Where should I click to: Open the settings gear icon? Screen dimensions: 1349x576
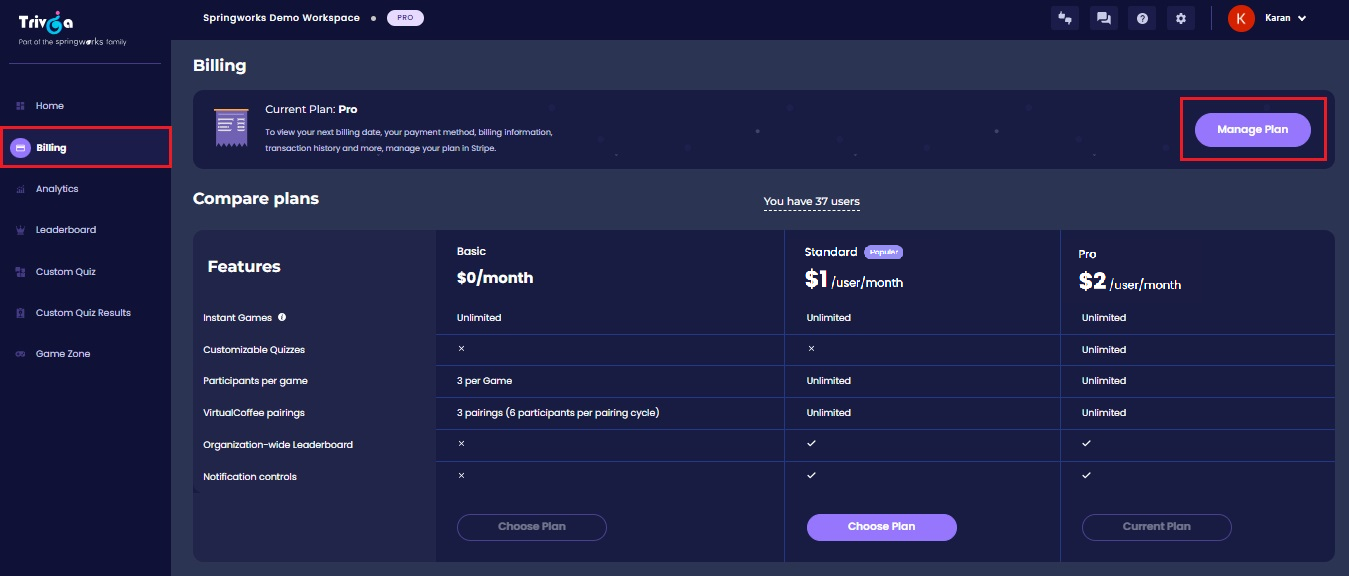[1181, 18]
